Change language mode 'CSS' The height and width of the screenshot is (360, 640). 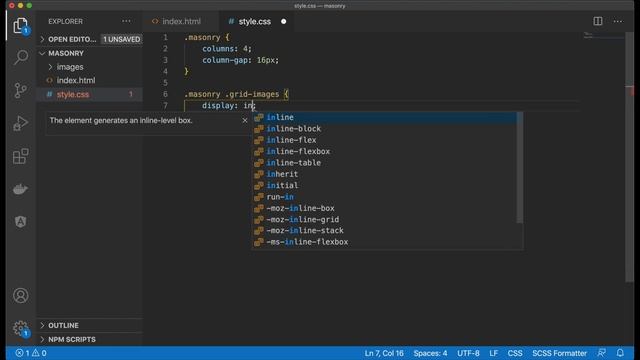pos(515,353)
